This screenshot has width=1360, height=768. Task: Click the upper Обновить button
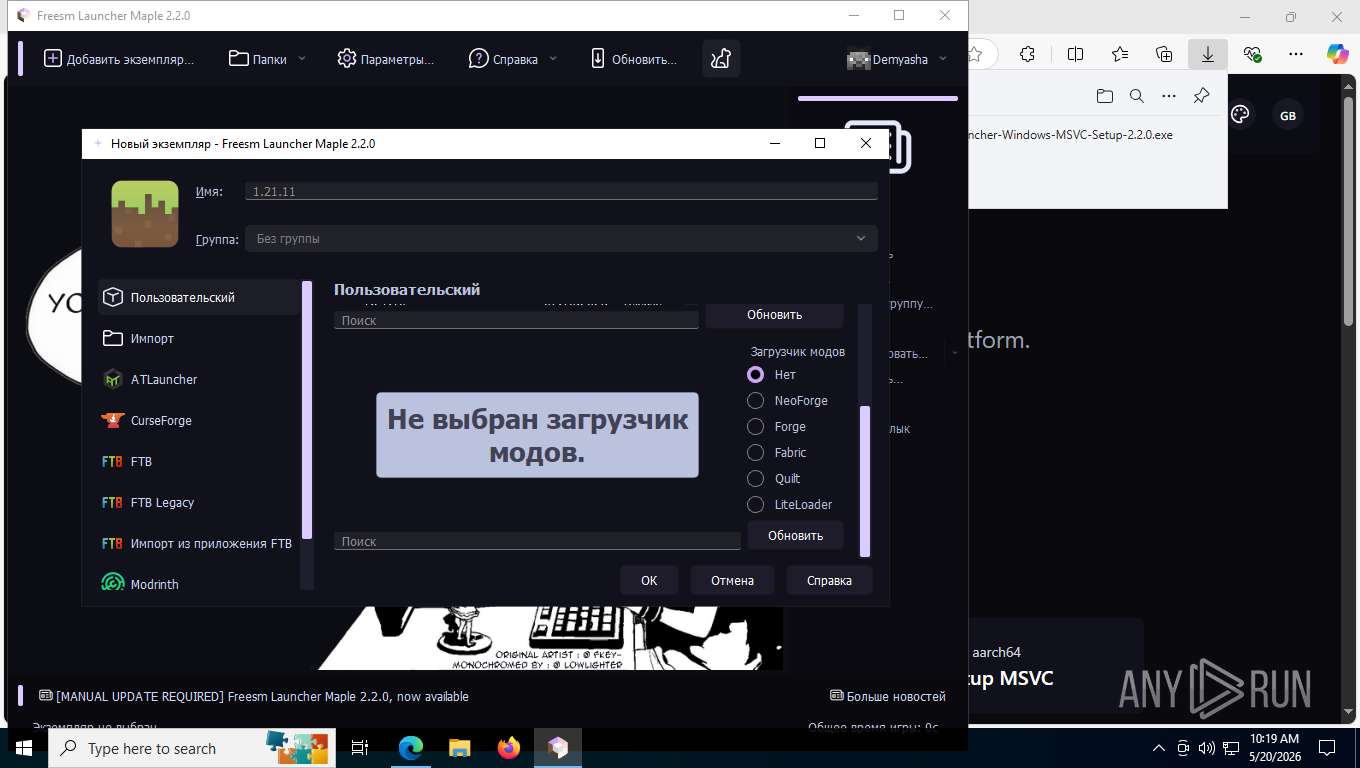(774, 314)
